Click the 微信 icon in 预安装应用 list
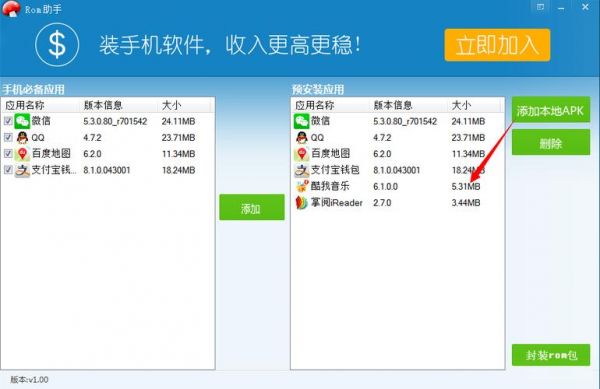Viewport: 600px width, 389px height. click(x=302, y=121)
